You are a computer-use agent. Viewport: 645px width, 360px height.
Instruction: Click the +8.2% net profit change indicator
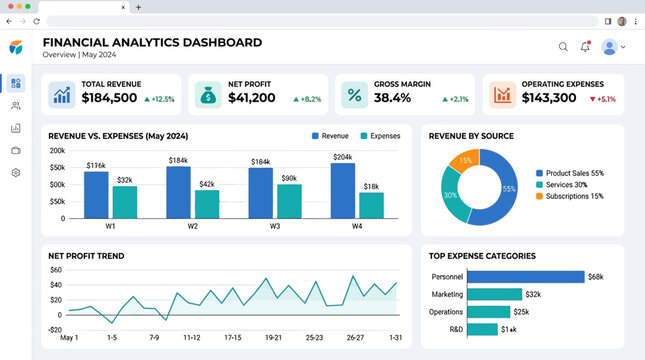coord(307,99)
